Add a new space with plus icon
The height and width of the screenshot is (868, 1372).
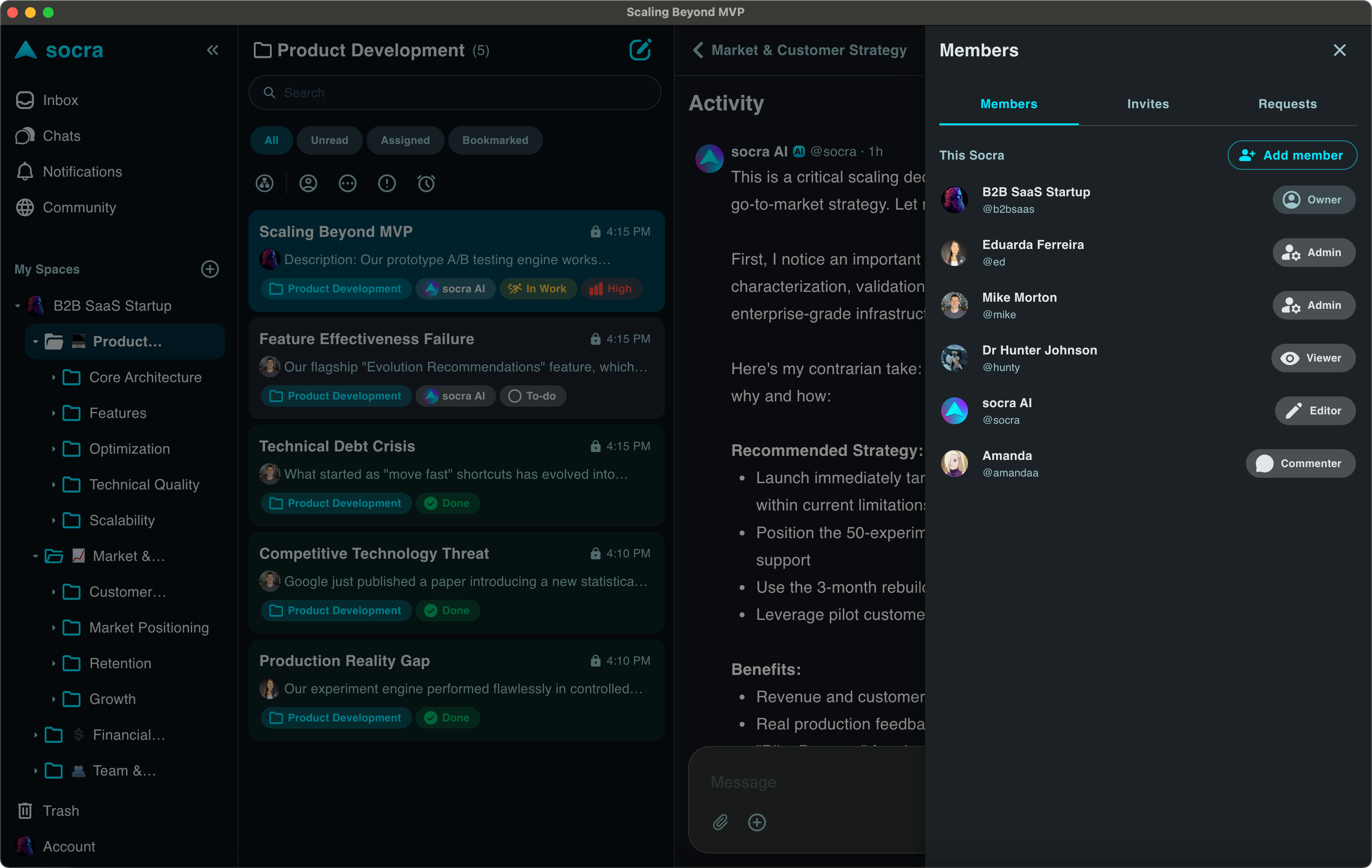coord(210,269)
